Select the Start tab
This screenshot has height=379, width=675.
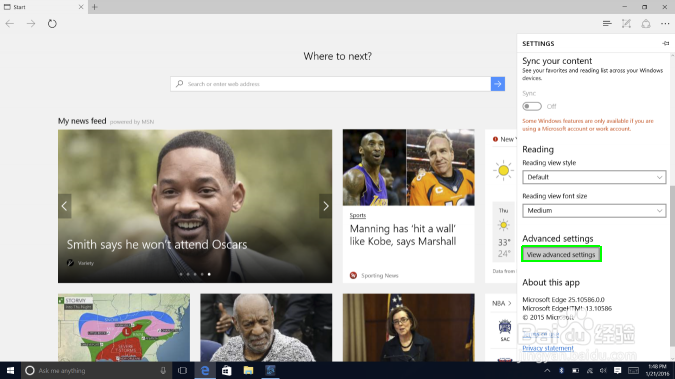coord(44,7)
